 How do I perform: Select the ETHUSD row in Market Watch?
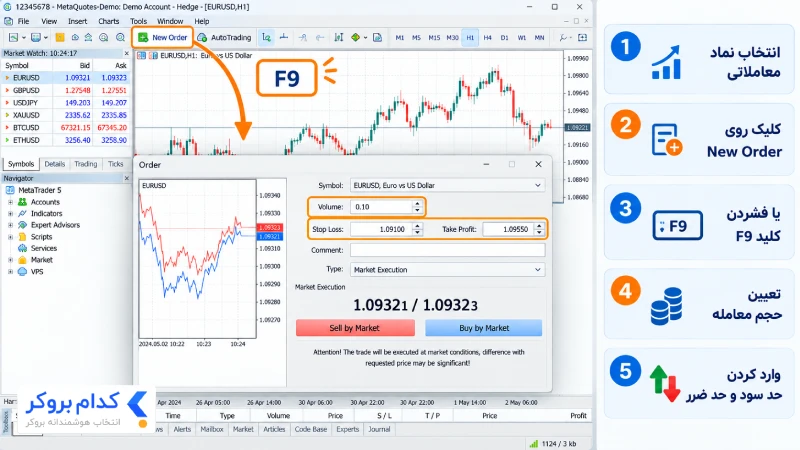66,140
